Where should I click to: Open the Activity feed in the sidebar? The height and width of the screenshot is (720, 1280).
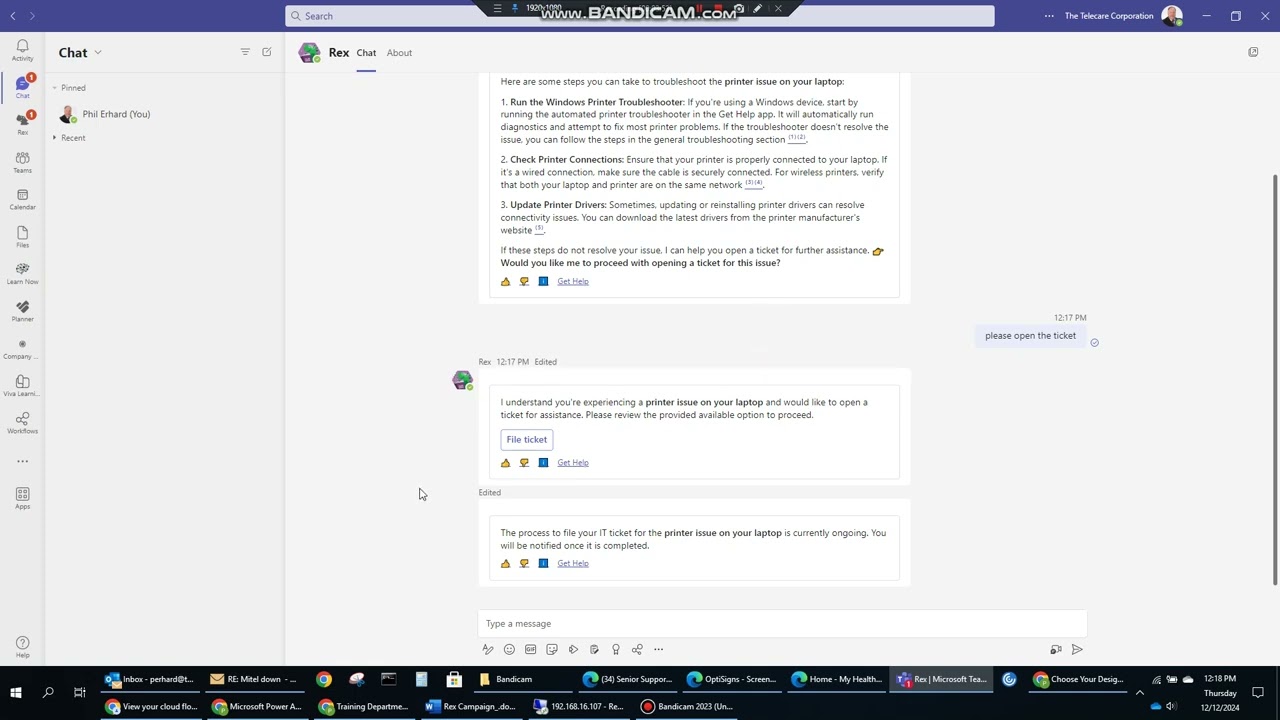[22, 51]
